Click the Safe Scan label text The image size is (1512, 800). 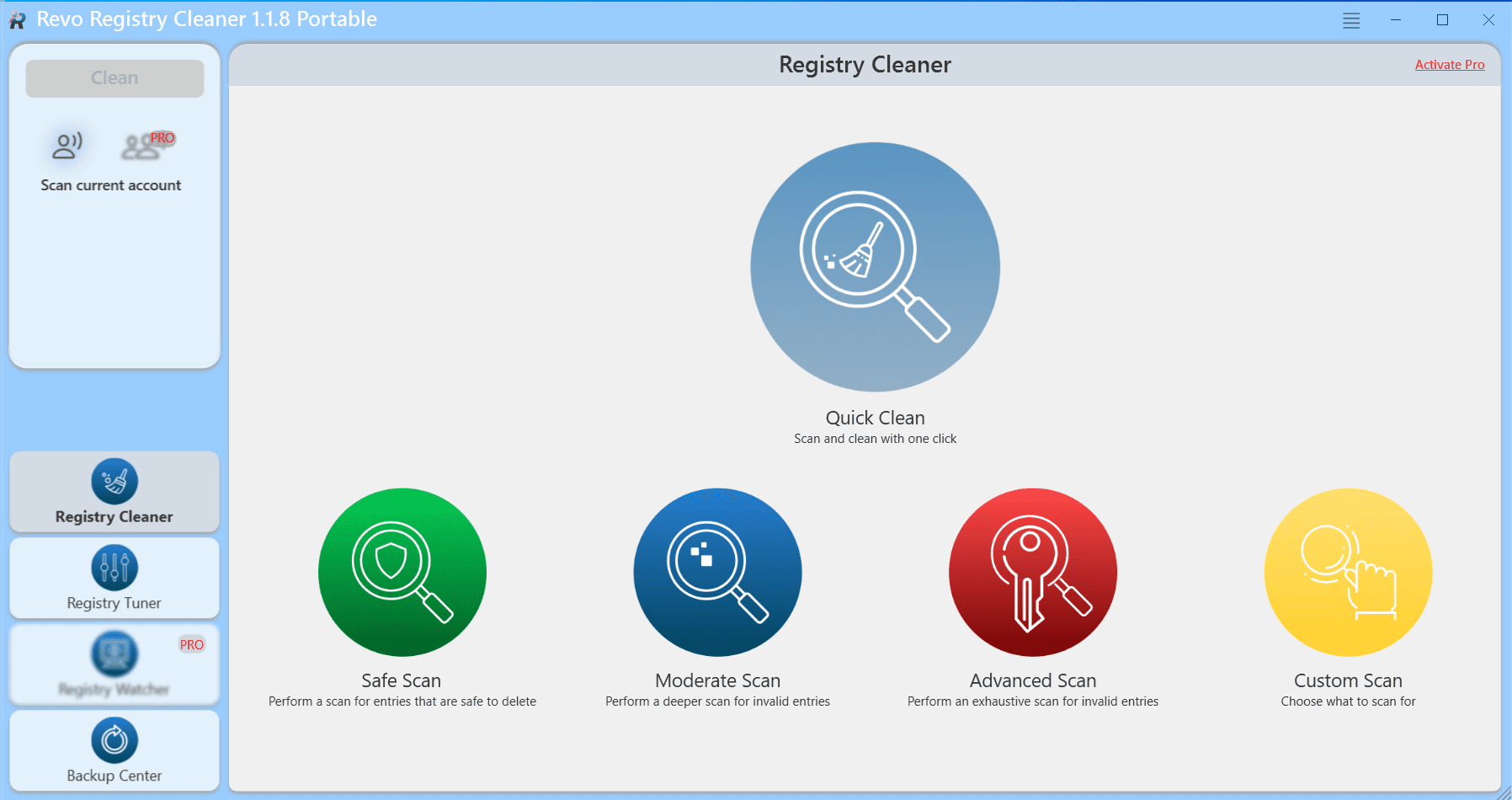click(x=402, y=680)
